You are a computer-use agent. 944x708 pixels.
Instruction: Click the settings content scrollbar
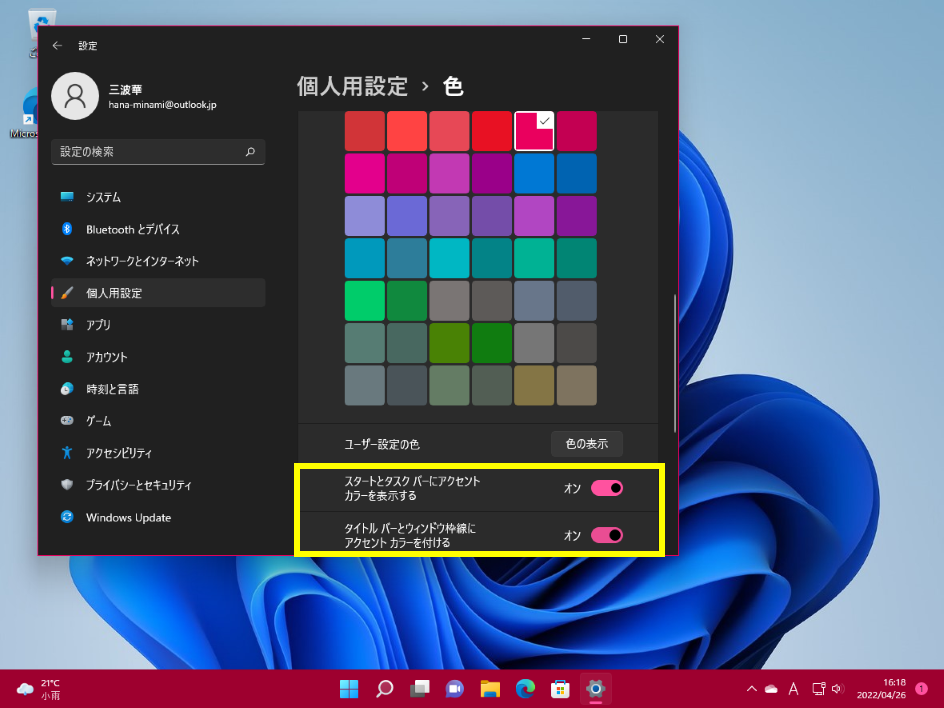pyautogui.click(x=675, y=363)
